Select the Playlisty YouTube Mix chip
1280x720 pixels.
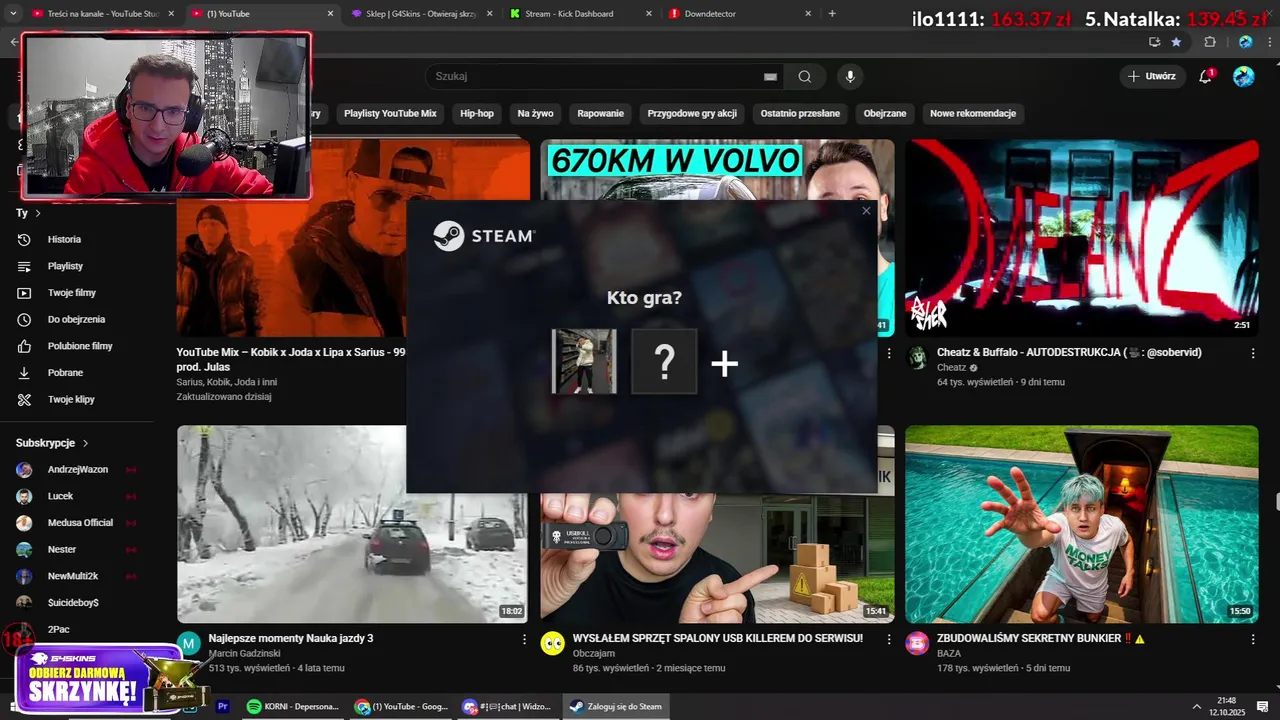390,113
